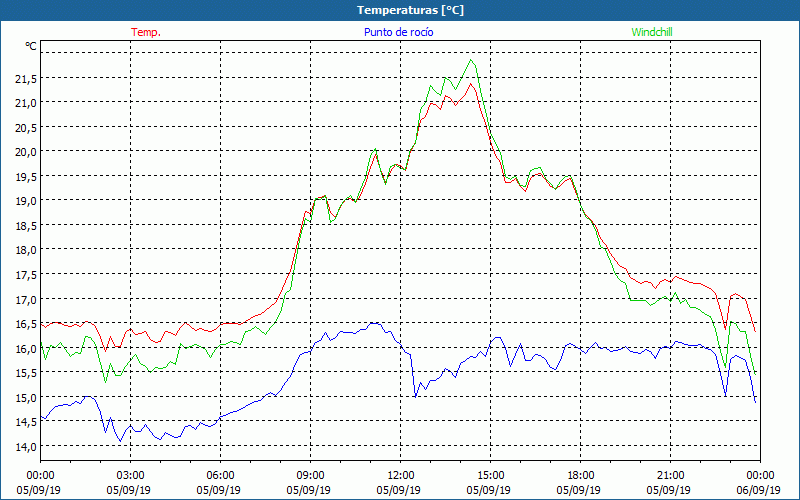The height and width of the screenshot is (500, 800).
Task: Click the "00:00" time label above 05/09/19
Action: pos(40,476)
